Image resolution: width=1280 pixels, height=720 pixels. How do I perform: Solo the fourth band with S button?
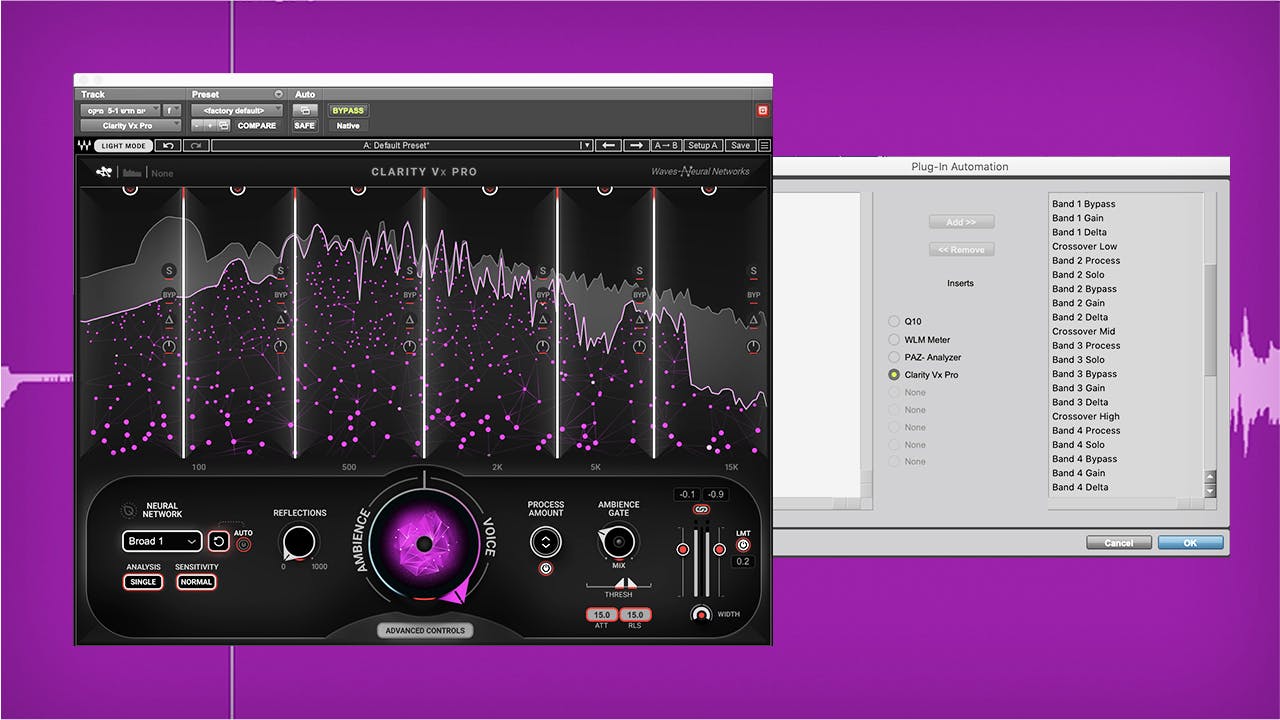pyautogui.click(x=543, y=271)
